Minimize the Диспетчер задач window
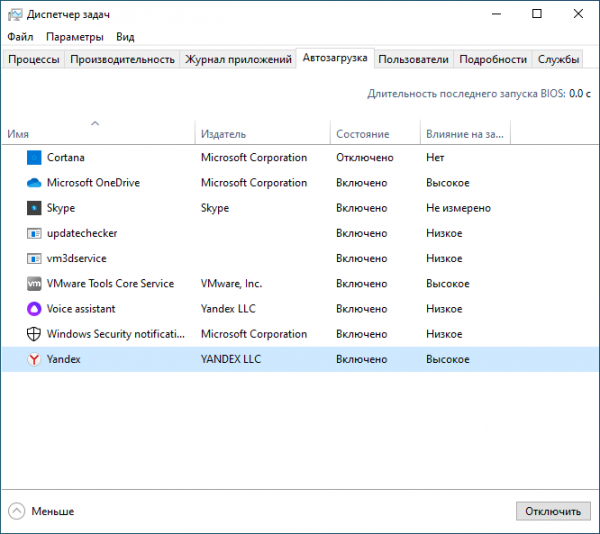Screen dimensions: 600x534 coord(496,14)
